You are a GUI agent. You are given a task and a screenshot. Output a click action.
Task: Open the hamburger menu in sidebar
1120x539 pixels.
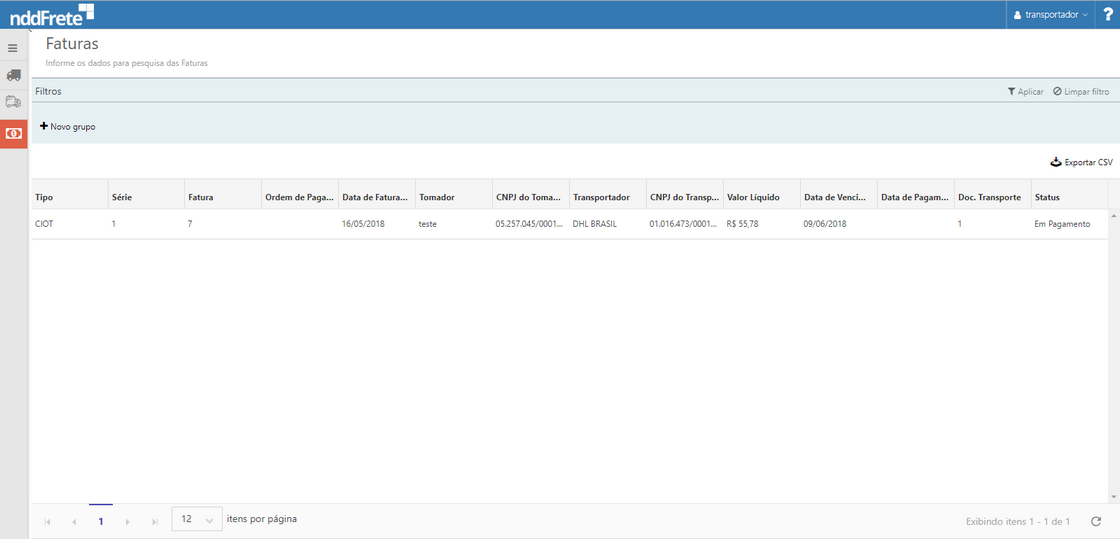[13, 48]
